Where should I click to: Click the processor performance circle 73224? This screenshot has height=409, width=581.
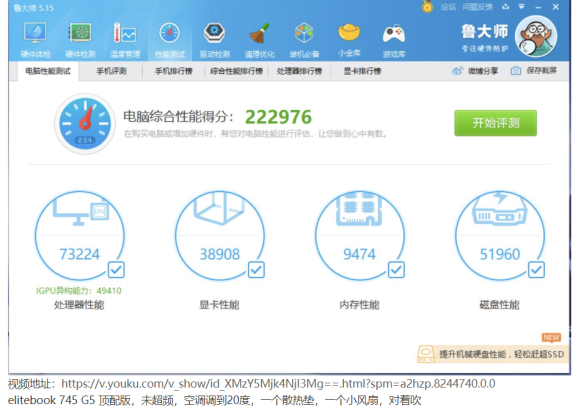(80, 236)
